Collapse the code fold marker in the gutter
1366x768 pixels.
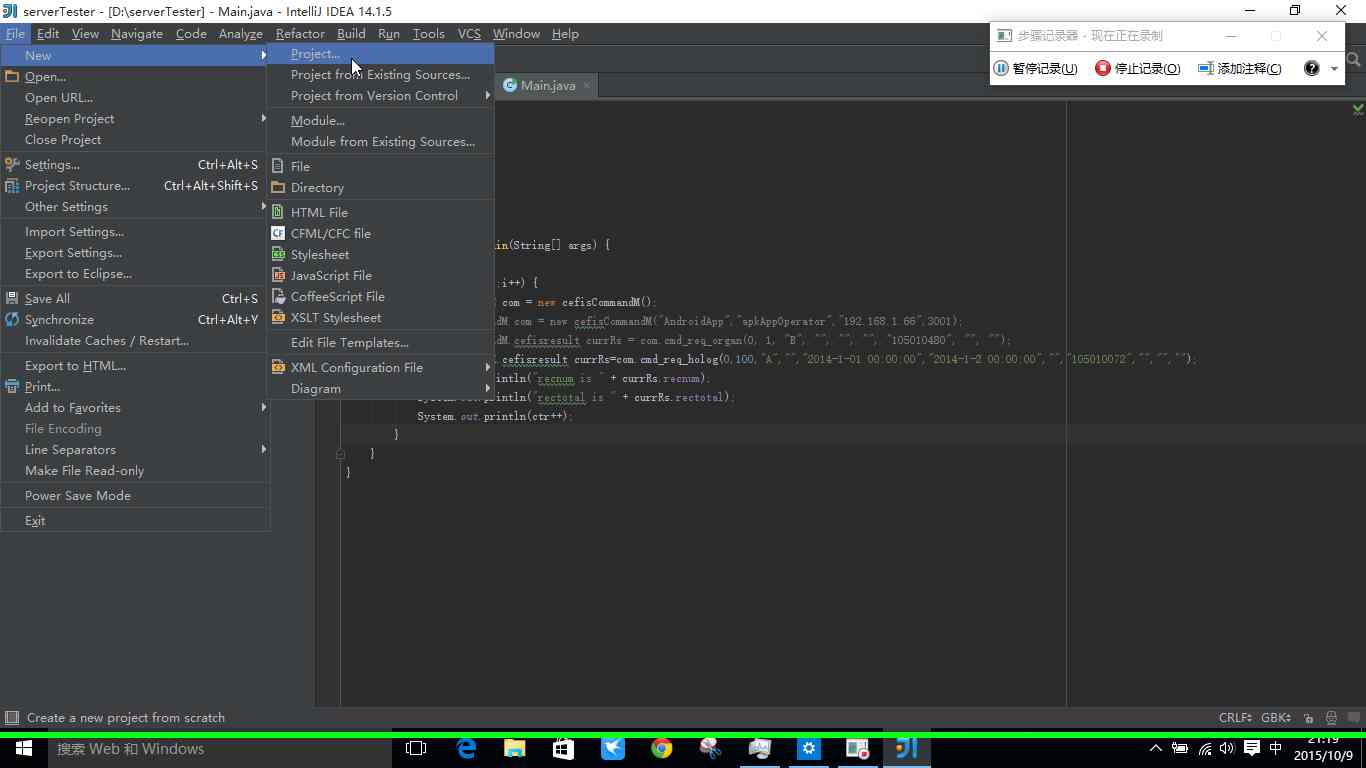(x=341, y=454)
